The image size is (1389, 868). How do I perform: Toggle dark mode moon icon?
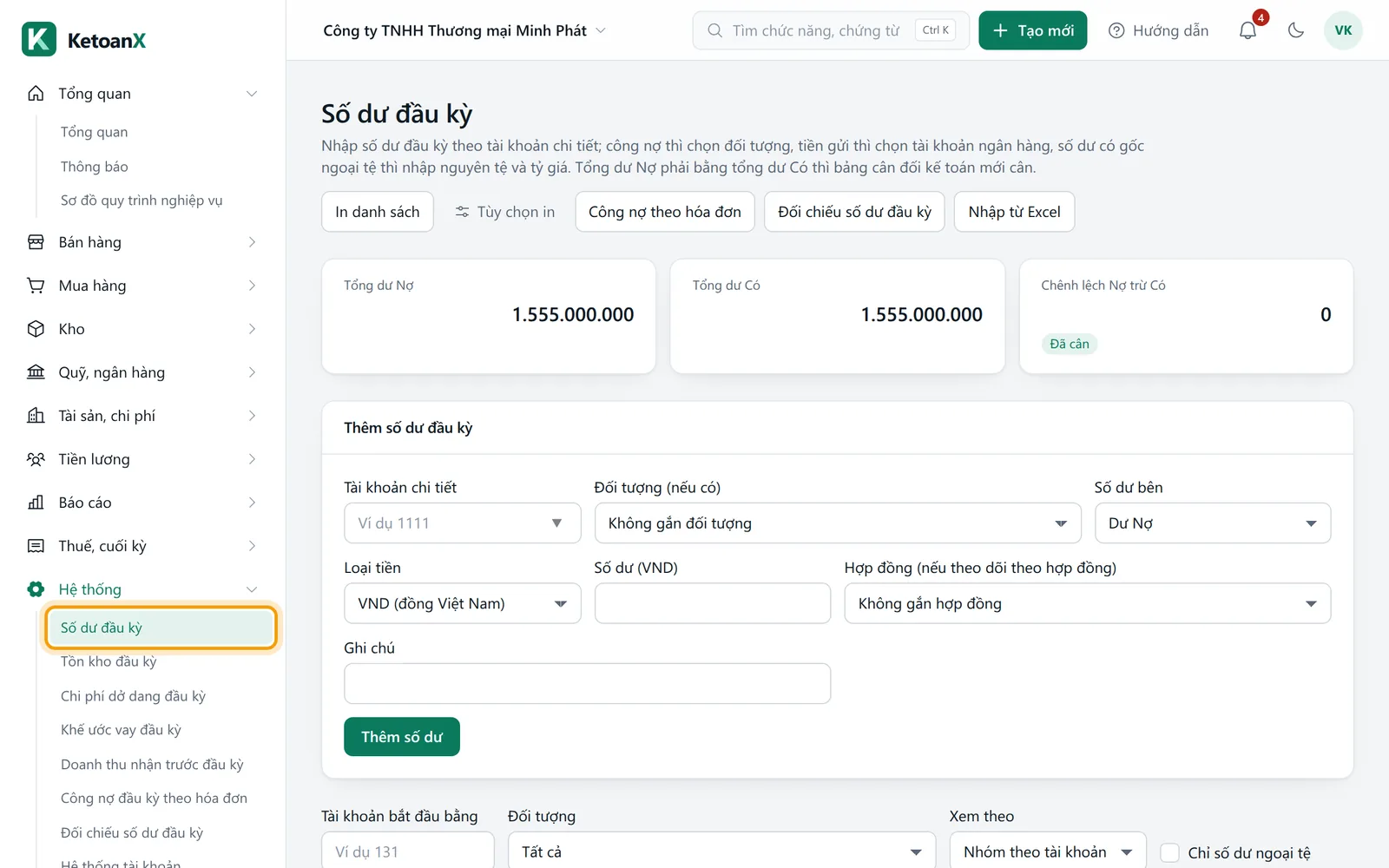1296,30
